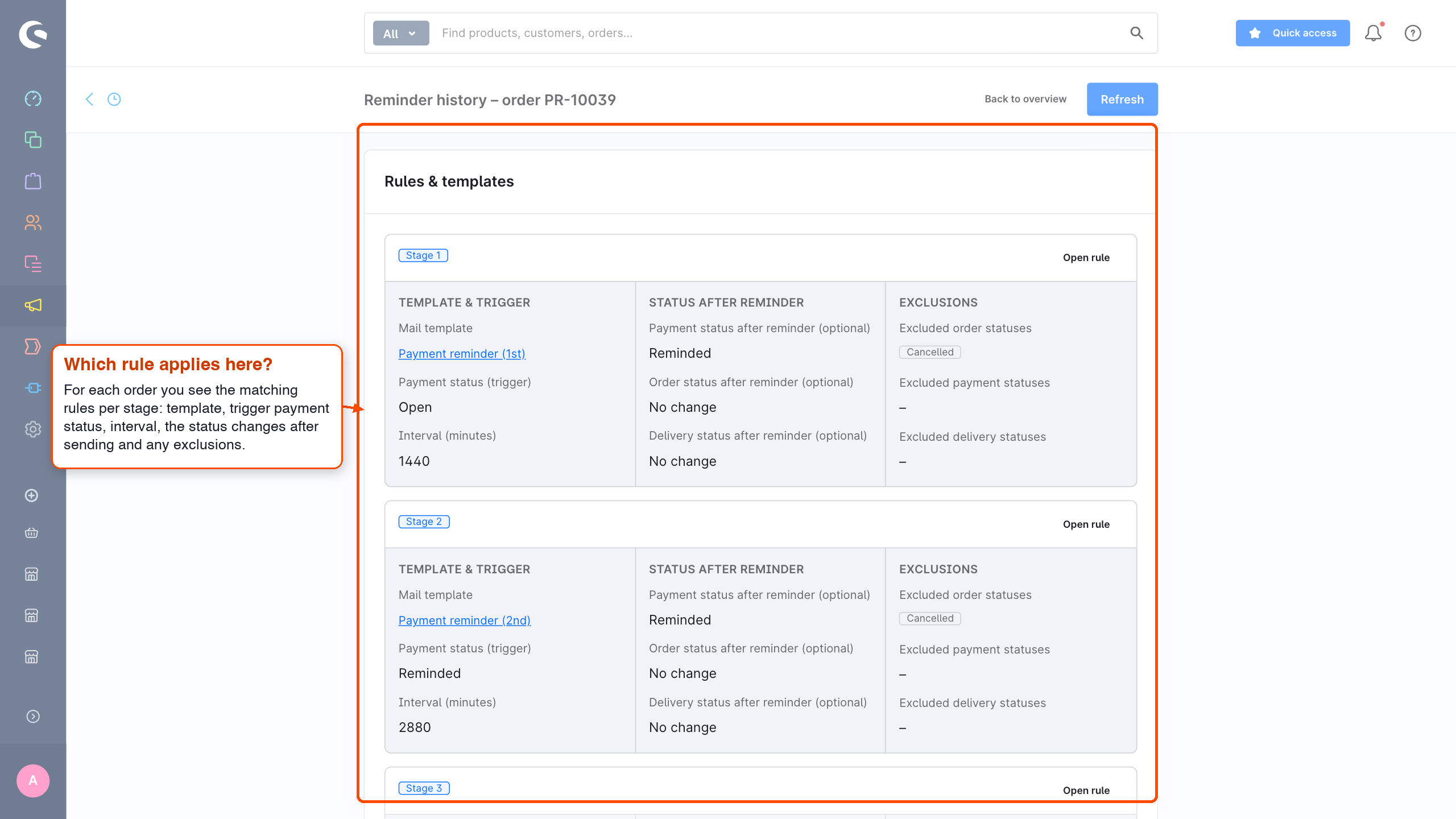Open the user avatar A menu

pyautogui.click(x=33, y=780)
